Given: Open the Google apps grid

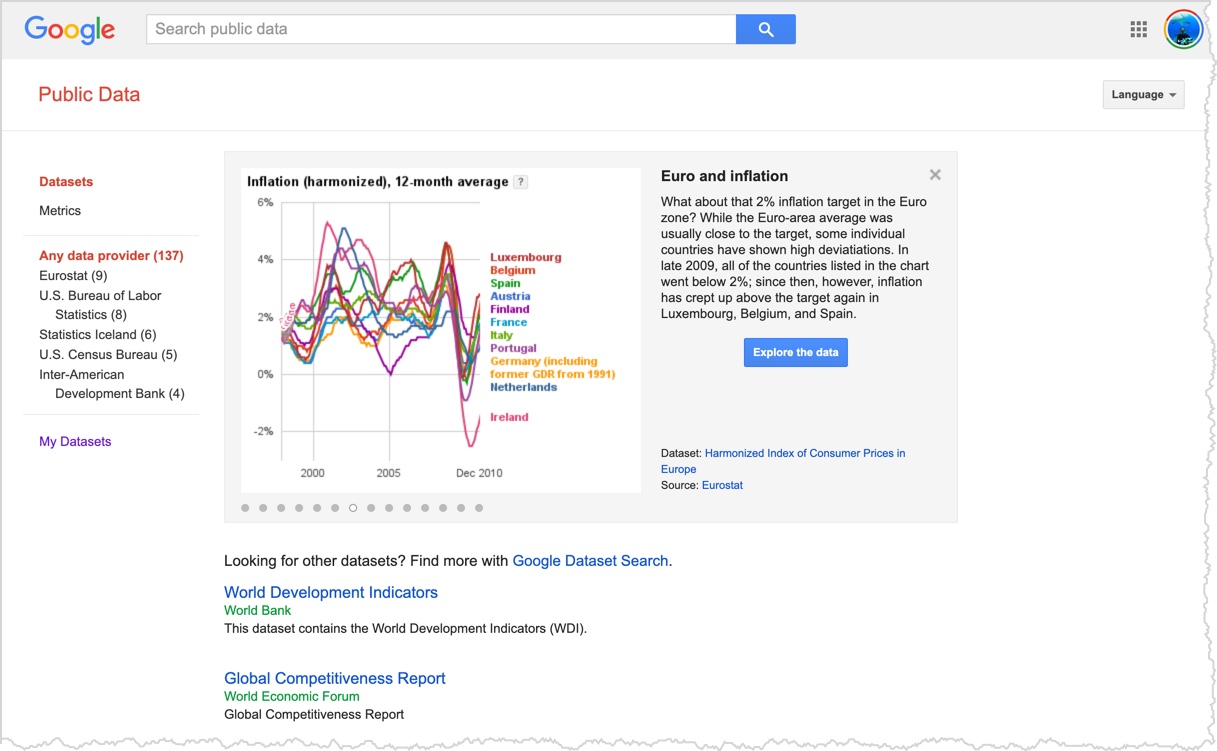Looking at the screenshot, I should tap(1138, 29).
